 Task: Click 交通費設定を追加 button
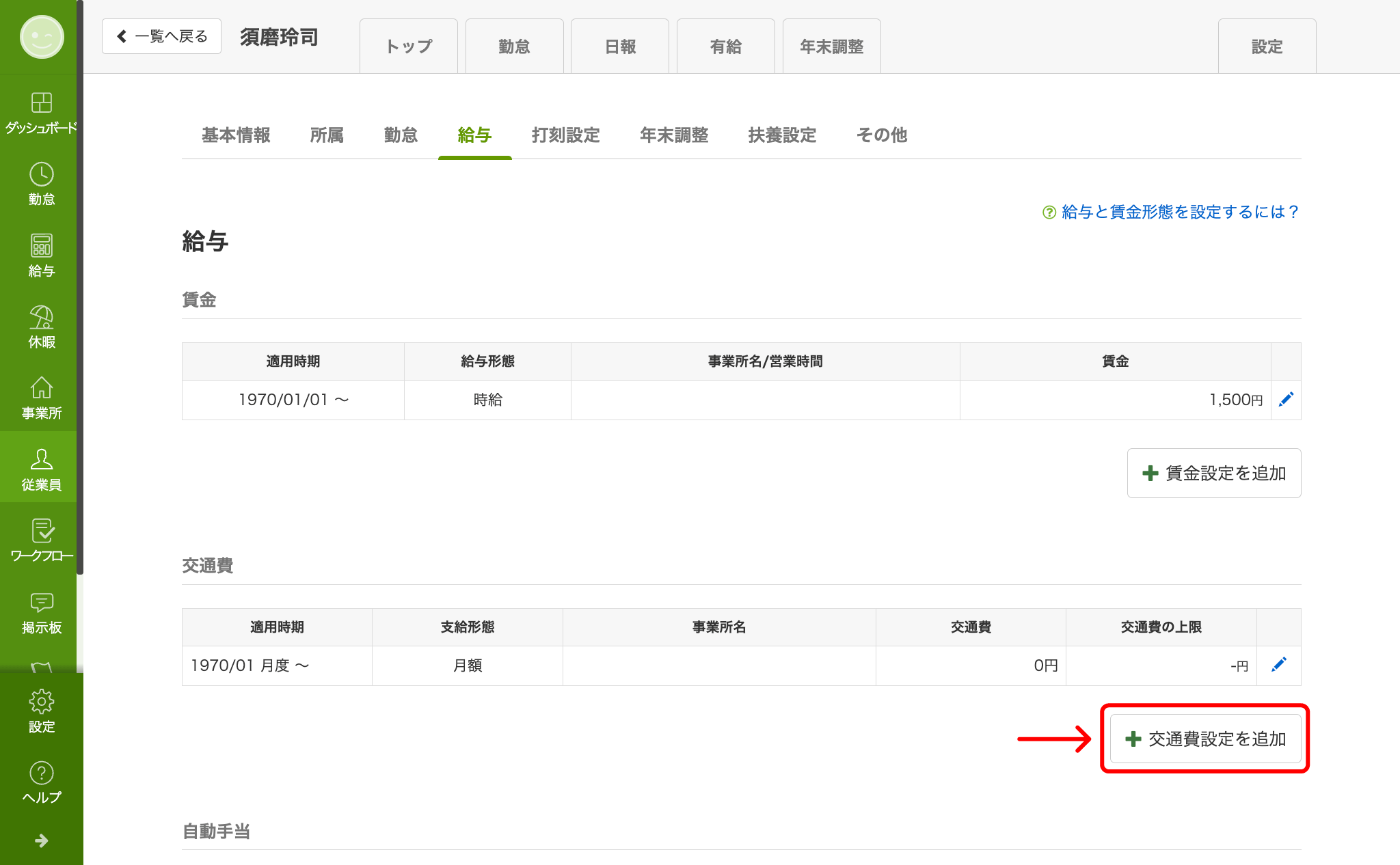coord(1205,739)
